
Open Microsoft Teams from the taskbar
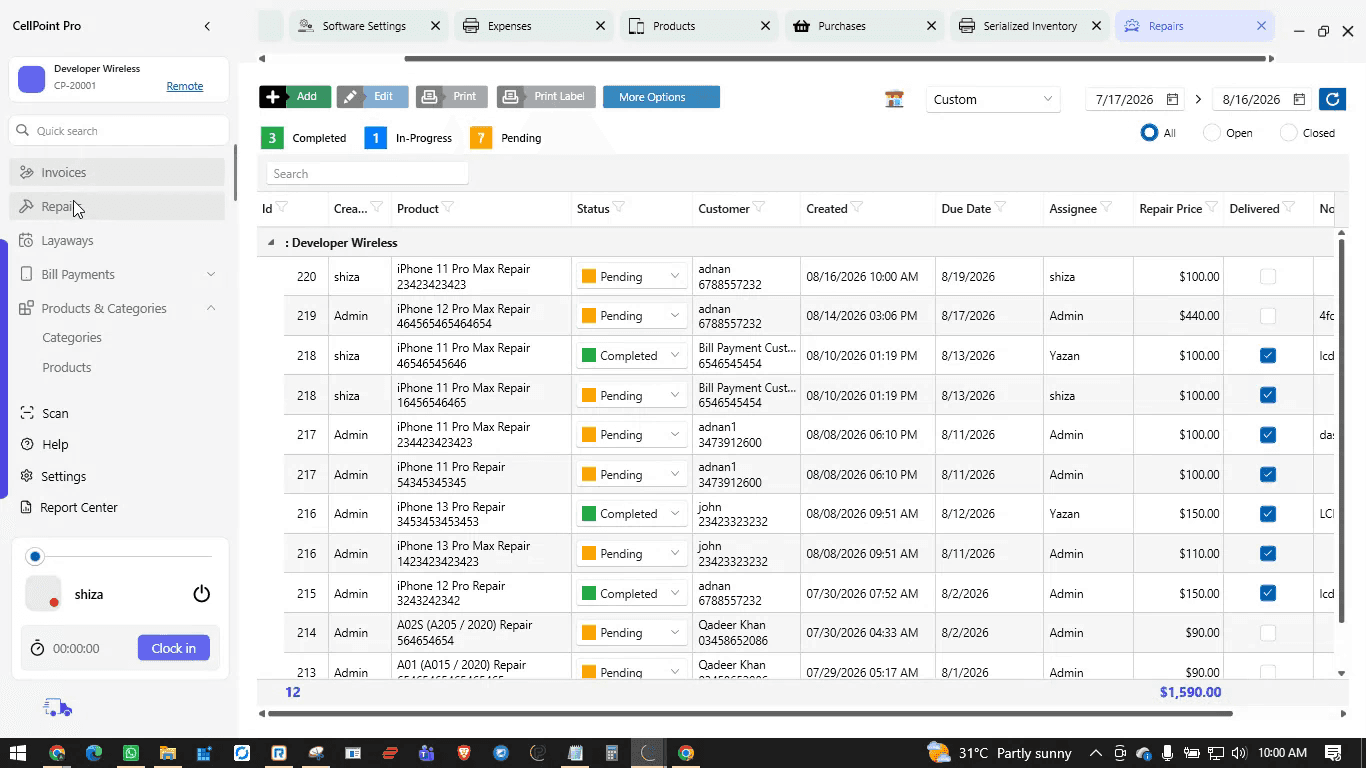click(427, 753)
